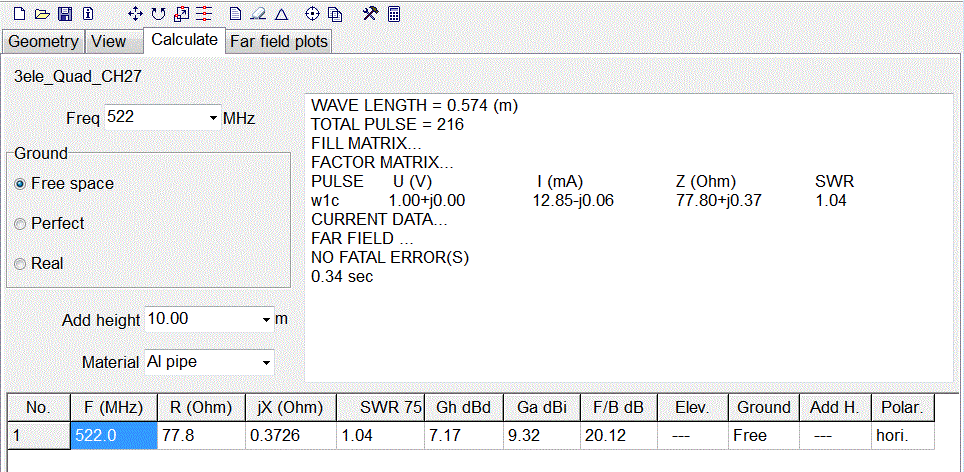Switch to the Geometry tab
964x472 pixels.
(x=43, y=41)
